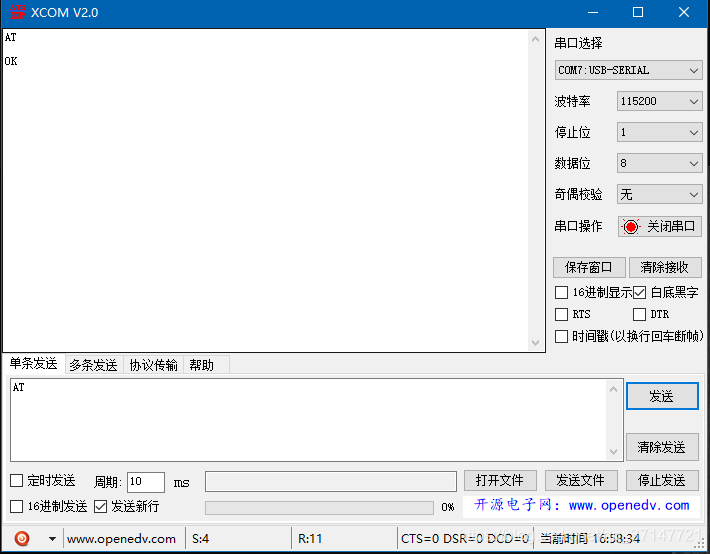Click send box scrollbar up arrow
710x554 pixels.
(613, 389)
